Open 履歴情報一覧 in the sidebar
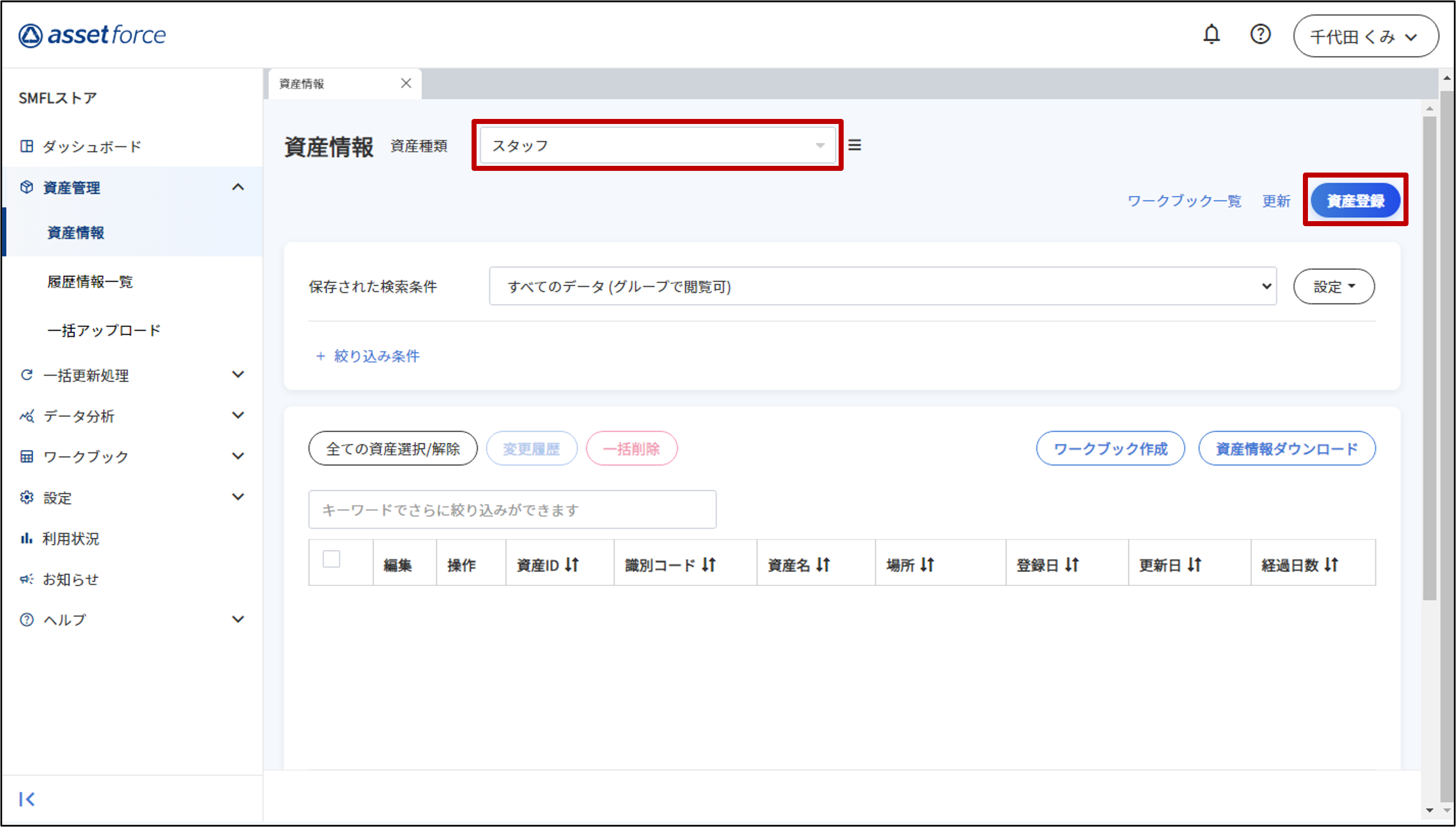Viewport: 1456px width, 827px height. (x=90, y=282)
